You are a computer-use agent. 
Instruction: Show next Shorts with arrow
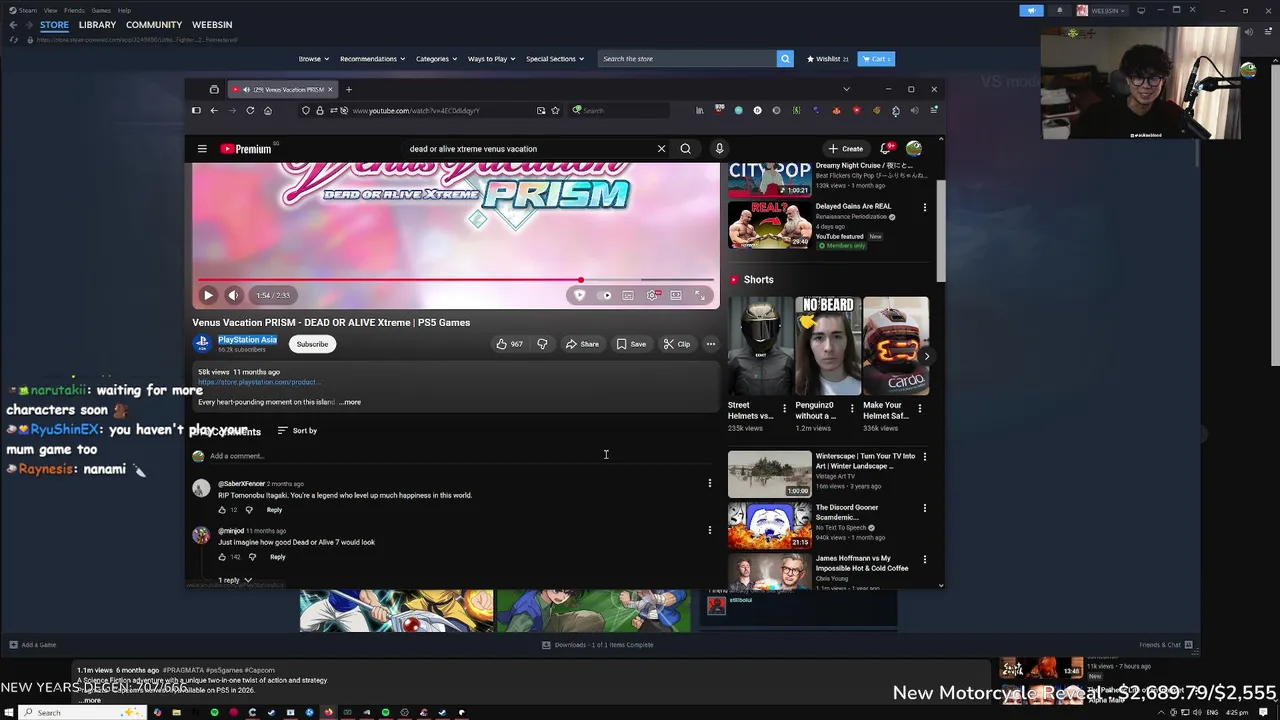(926, 356)
